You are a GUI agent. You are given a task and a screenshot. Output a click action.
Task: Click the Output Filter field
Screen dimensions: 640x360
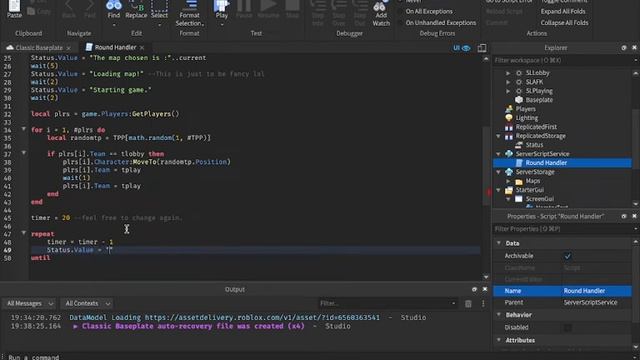(387, 304)
